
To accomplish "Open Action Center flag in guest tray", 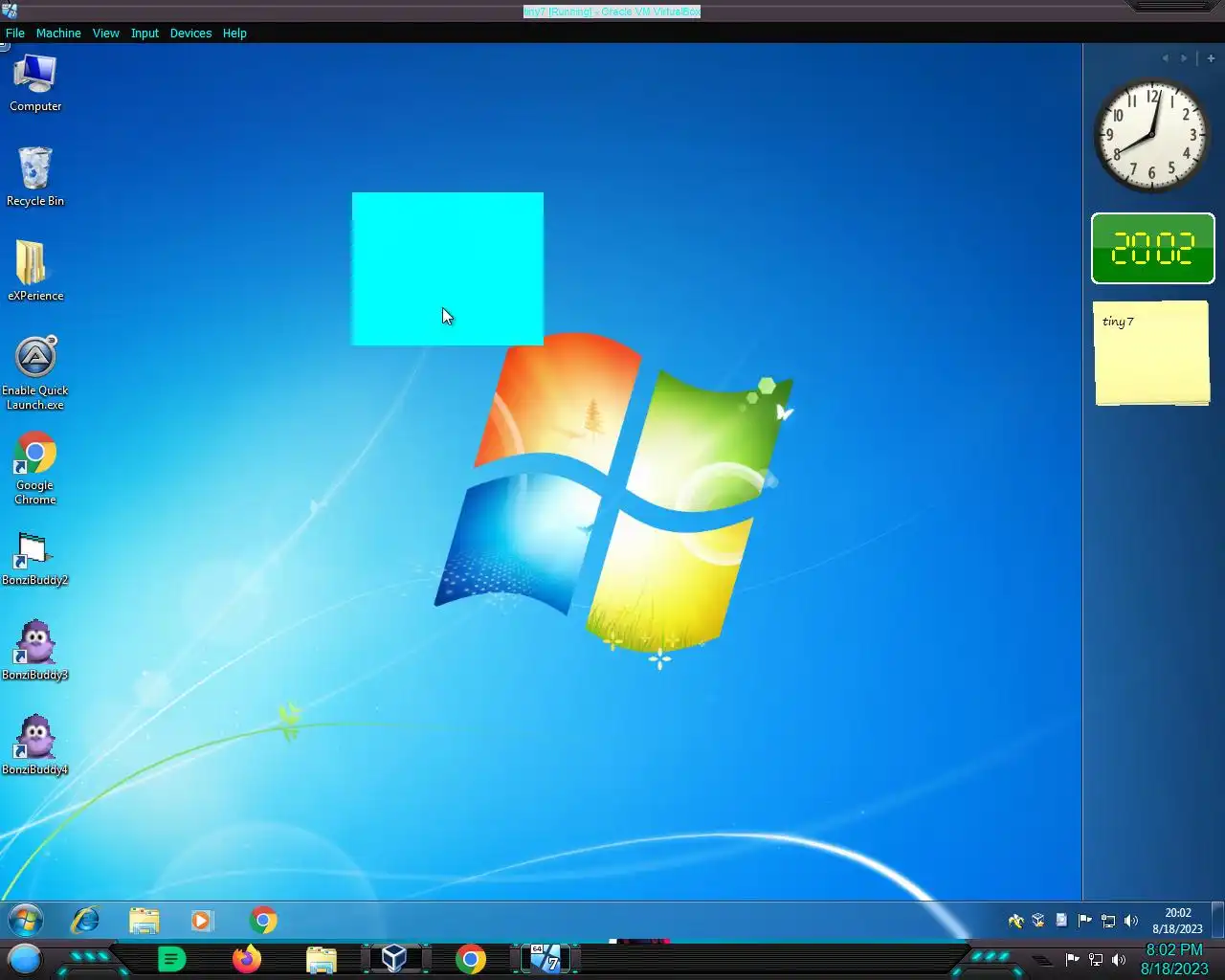I will [x=1084, y=921].
